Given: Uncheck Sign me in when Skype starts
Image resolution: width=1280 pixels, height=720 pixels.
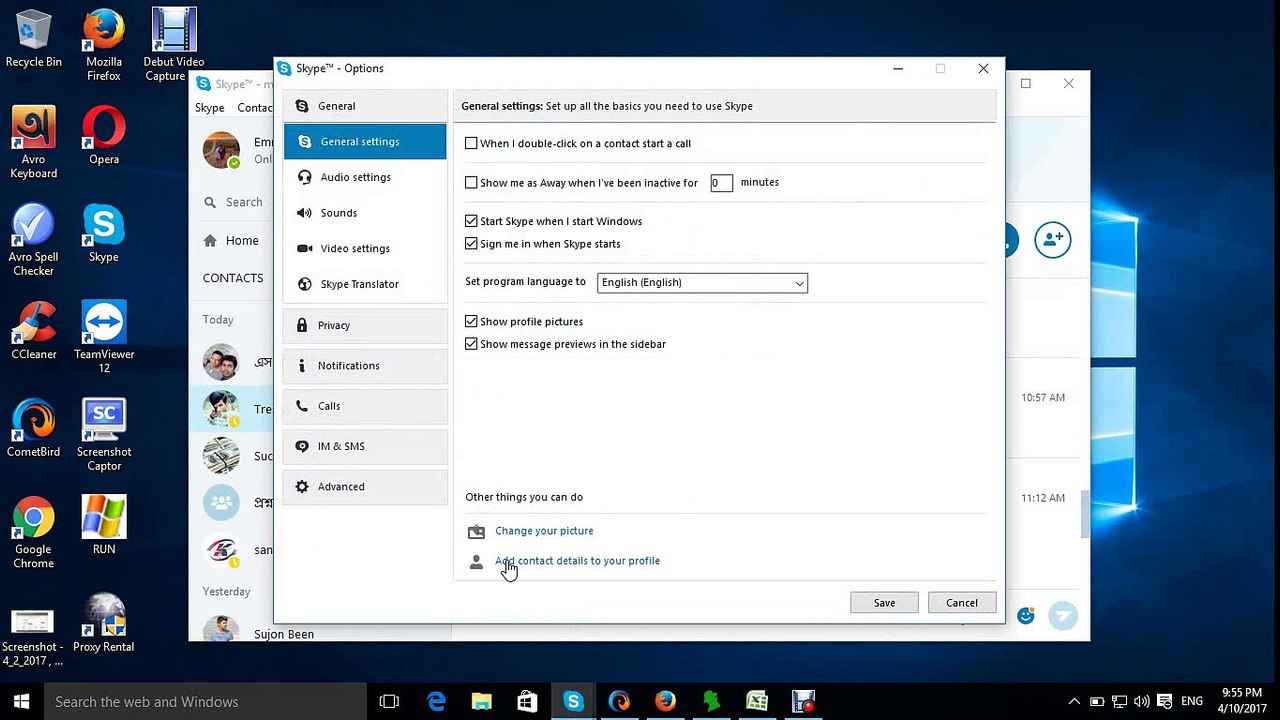Looking at the screenshot, I should tap(471, 243).
